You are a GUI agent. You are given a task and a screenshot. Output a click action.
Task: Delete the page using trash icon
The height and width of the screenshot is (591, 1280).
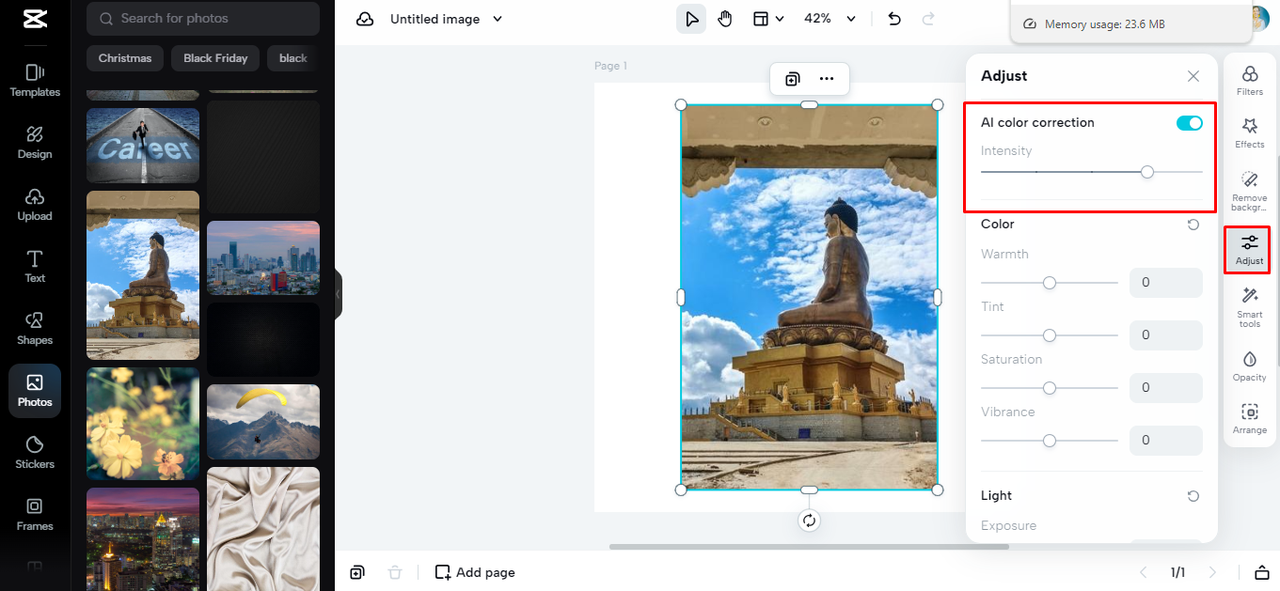click(x=395, y=572)
